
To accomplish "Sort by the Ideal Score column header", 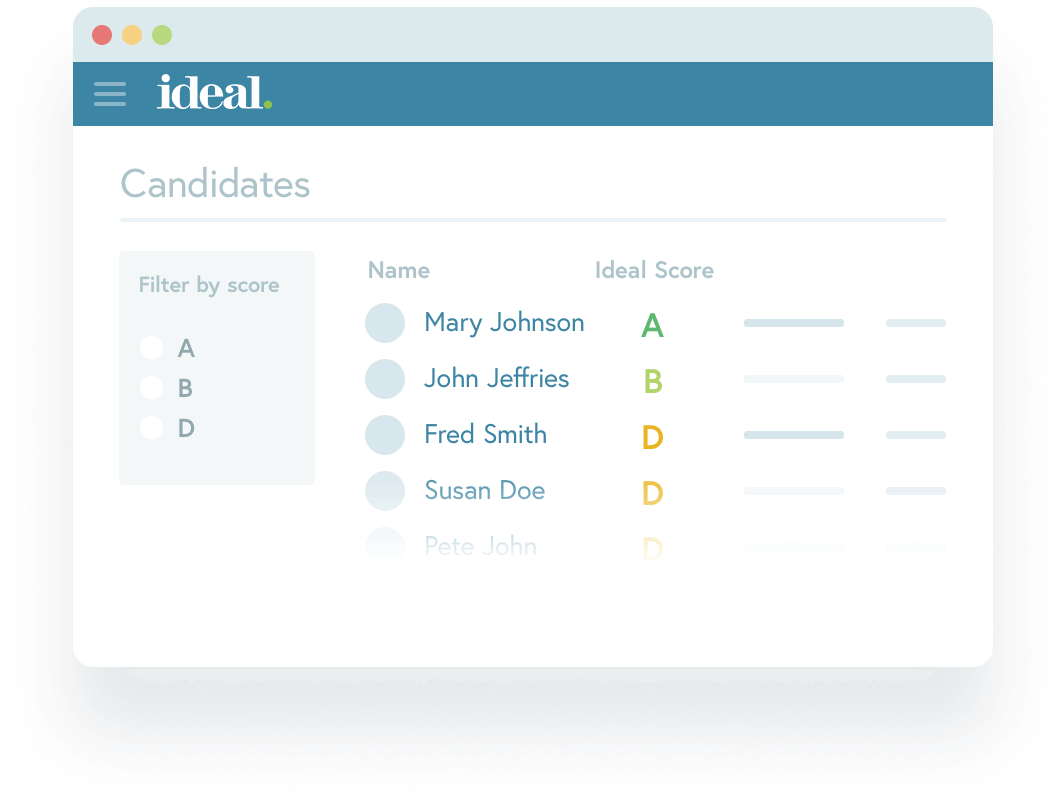I will [654, 270].
